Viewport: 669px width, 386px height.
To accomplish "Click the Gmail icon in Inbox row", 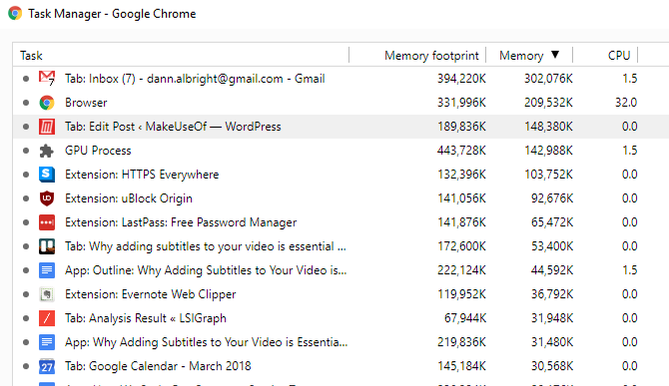I will pos(47,78).
